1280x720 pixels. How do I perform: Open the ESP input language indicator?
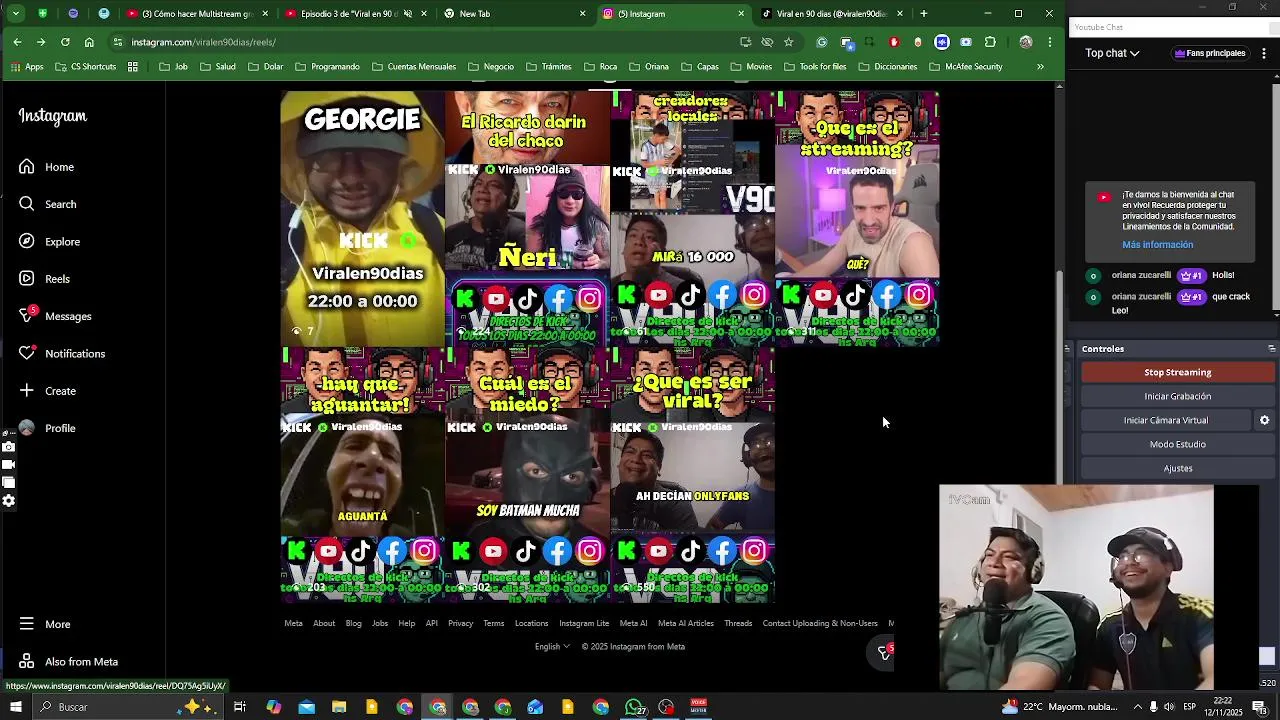pyautogui.click(x=1189, y=707)
